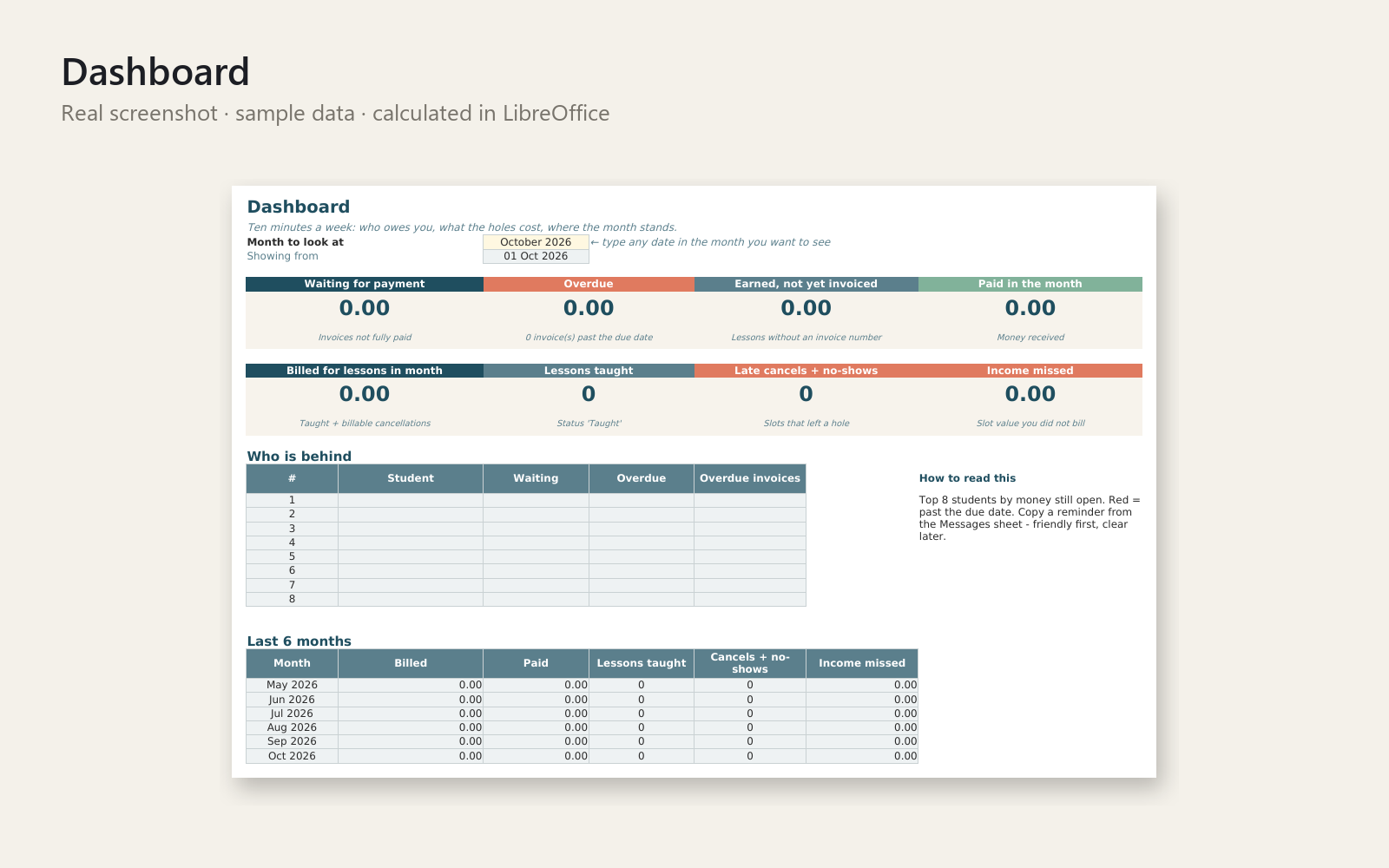Screen dimensions: 1389x868
Task: Click the Month column header
Action: pyautogui.click(x=292, y=663)
